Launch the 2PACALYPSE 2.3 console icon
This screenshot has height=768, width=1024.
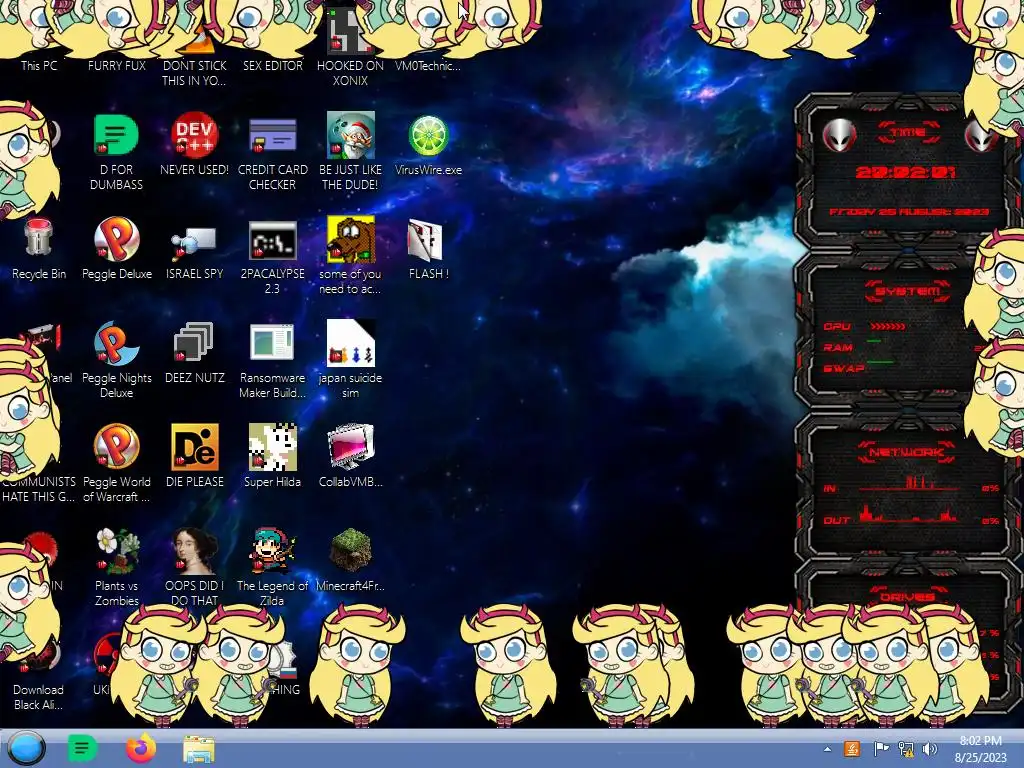(x=272, y=240)
